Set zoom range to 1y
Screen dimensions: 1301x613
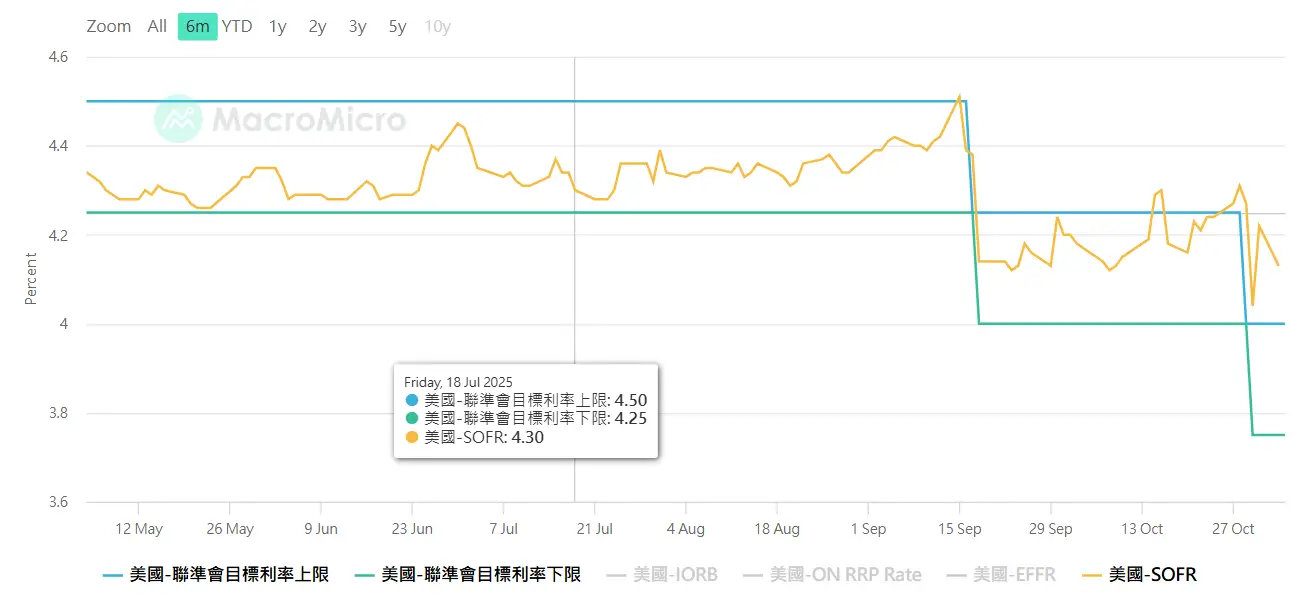click(x=278, y=27)
